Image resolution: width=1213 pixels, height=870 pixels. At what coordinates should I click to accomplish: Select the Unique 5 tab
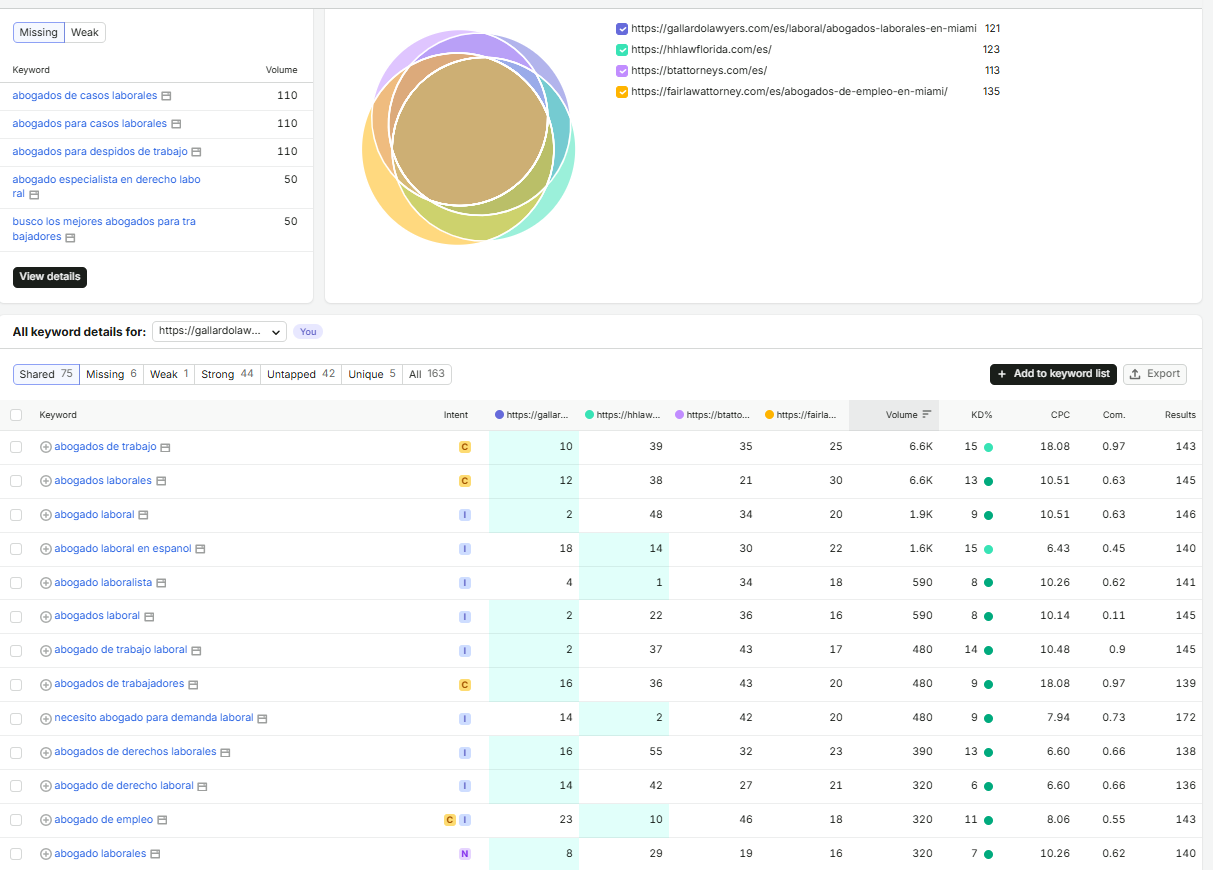372,374
